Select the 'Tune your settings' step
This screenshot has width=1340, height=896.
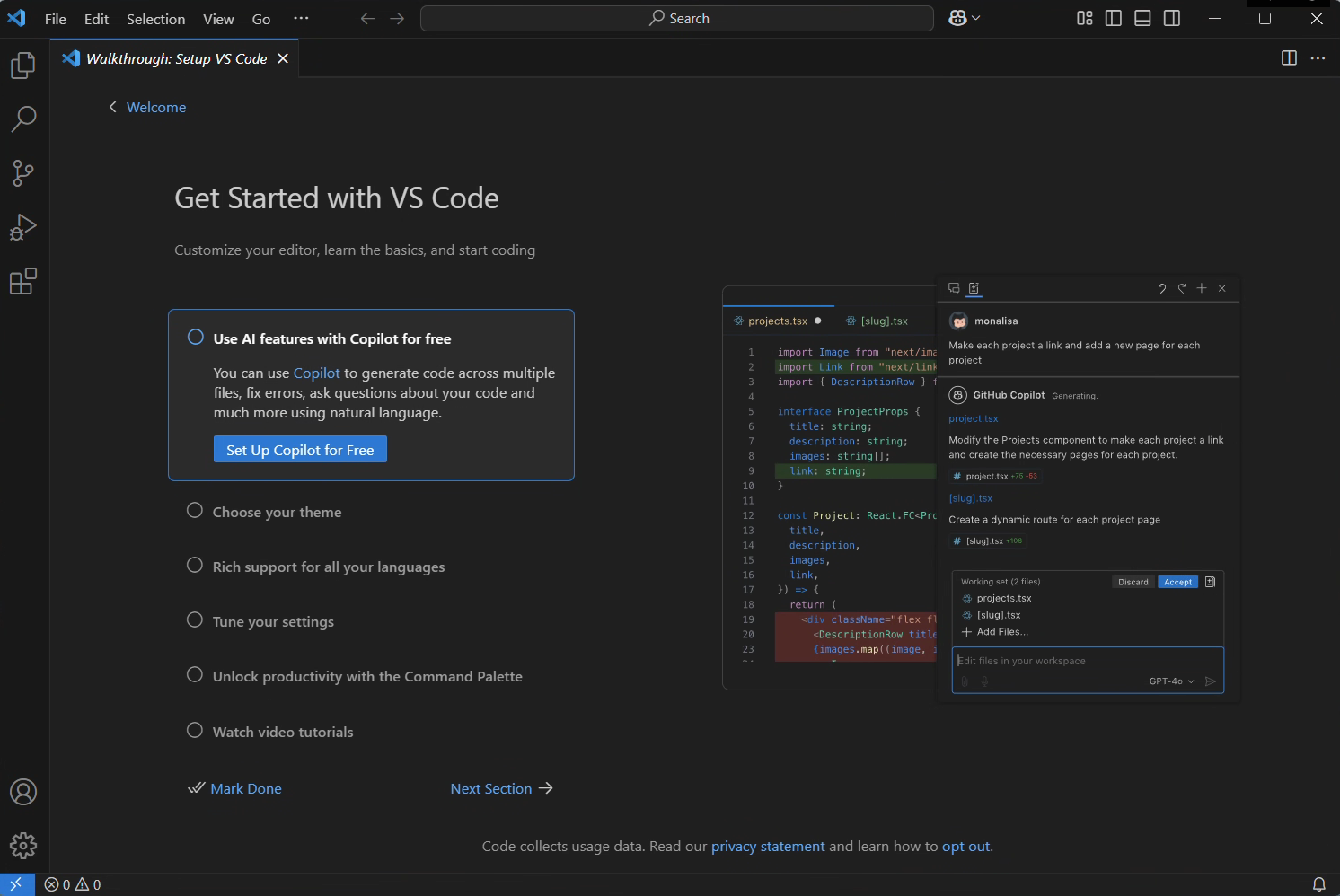click(273, 621)
